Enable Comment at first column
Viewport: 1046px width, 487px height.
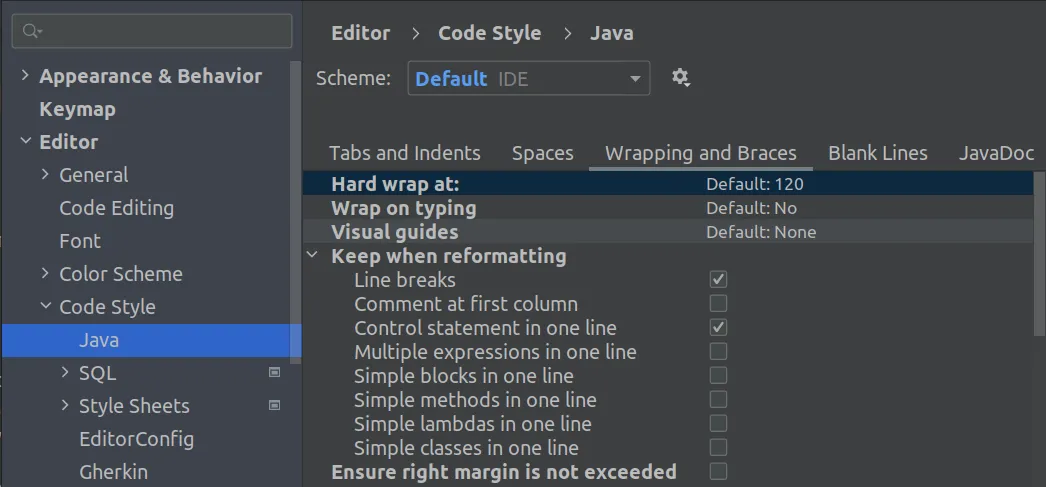pyautogui.click(x=718, y=304)
